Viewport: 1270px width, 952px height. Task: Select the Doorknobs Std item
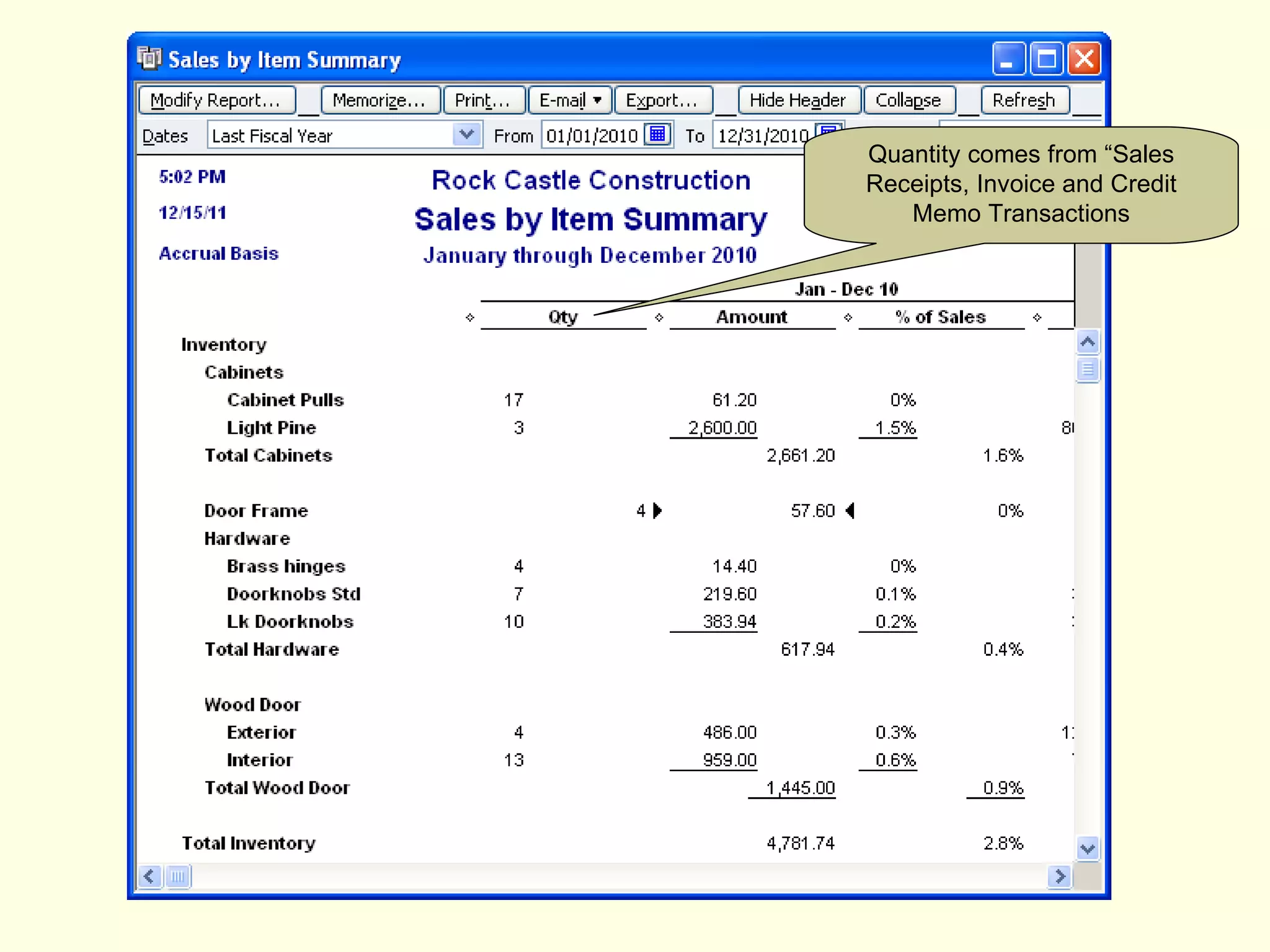pyautogui.click(x=293, y=594)
